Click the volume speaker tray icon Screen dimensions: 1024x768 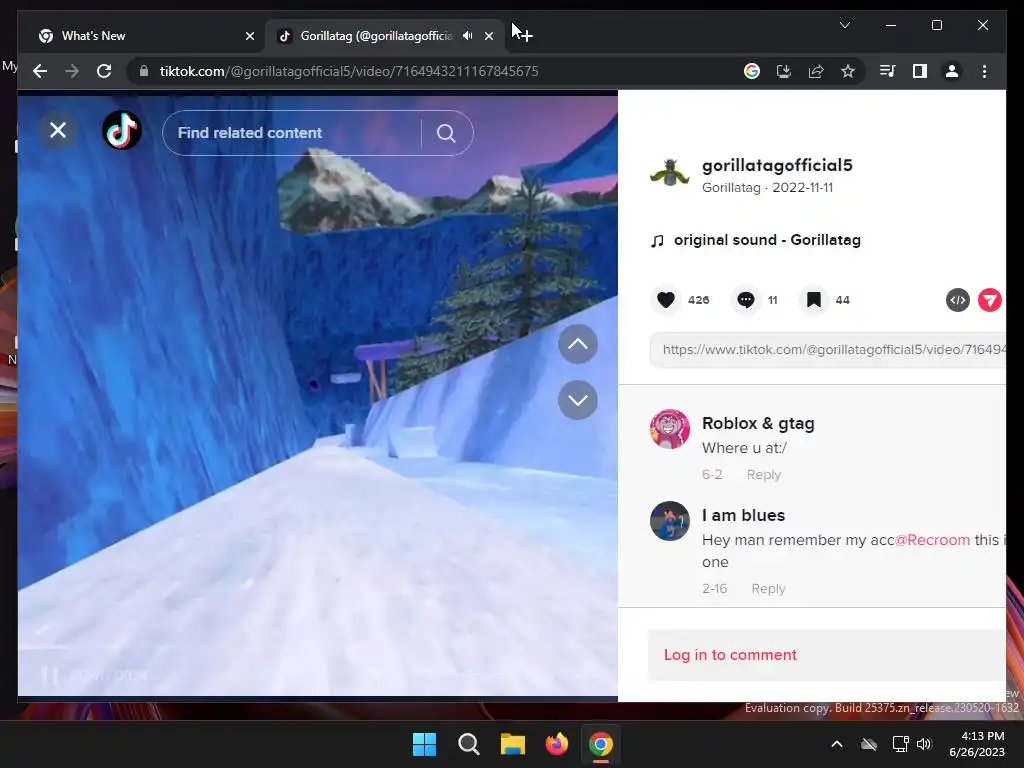coord(924,744)
